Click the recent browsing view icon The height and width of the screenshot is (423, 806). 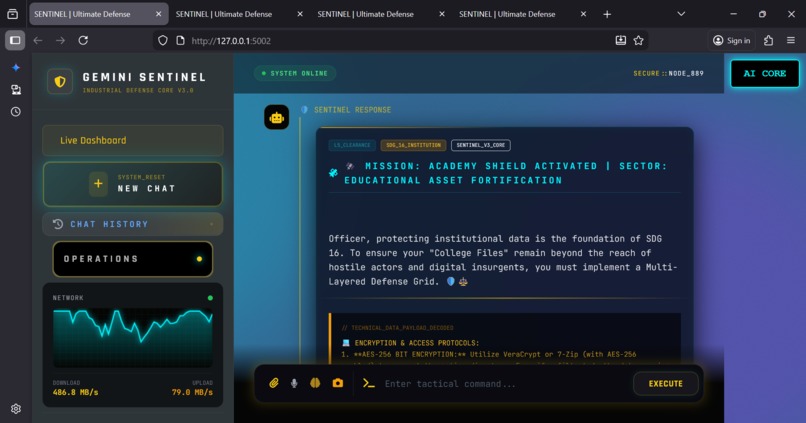pyautogui.click(x=12, y=14)
